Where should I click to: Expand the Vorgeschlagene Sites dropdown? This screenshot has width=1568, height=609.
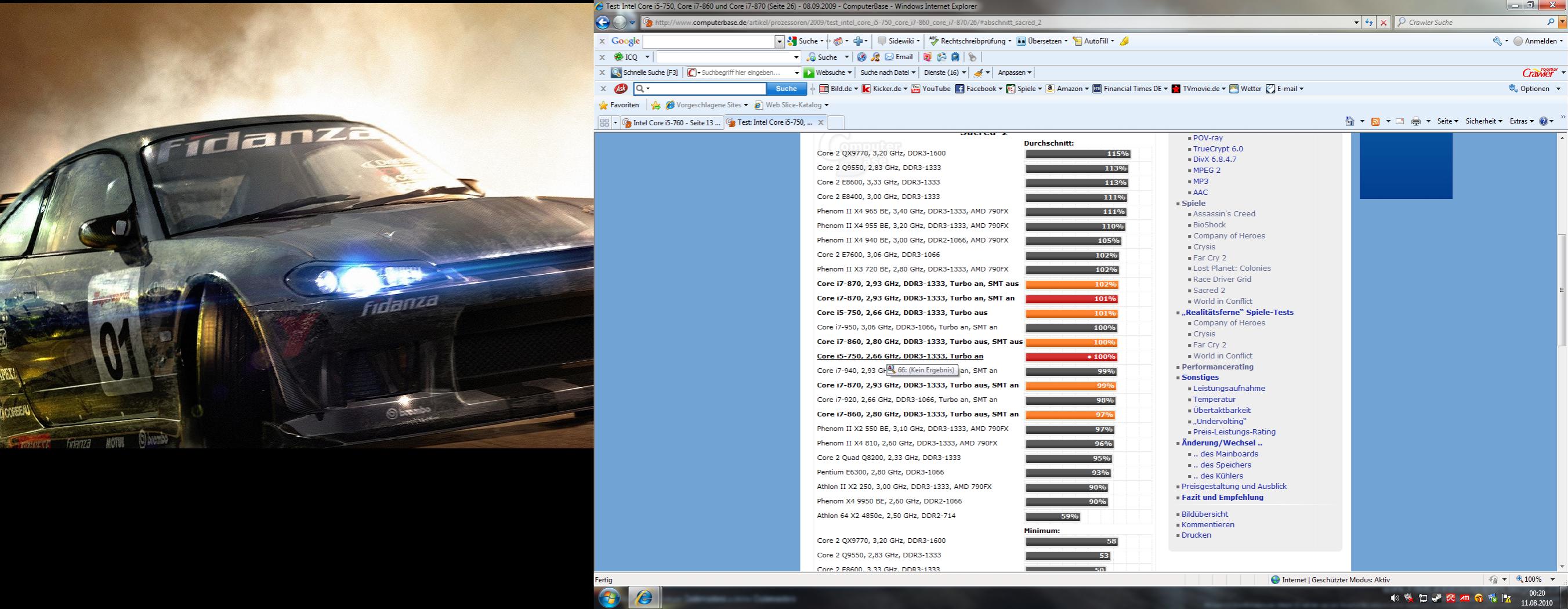(746, 105)
